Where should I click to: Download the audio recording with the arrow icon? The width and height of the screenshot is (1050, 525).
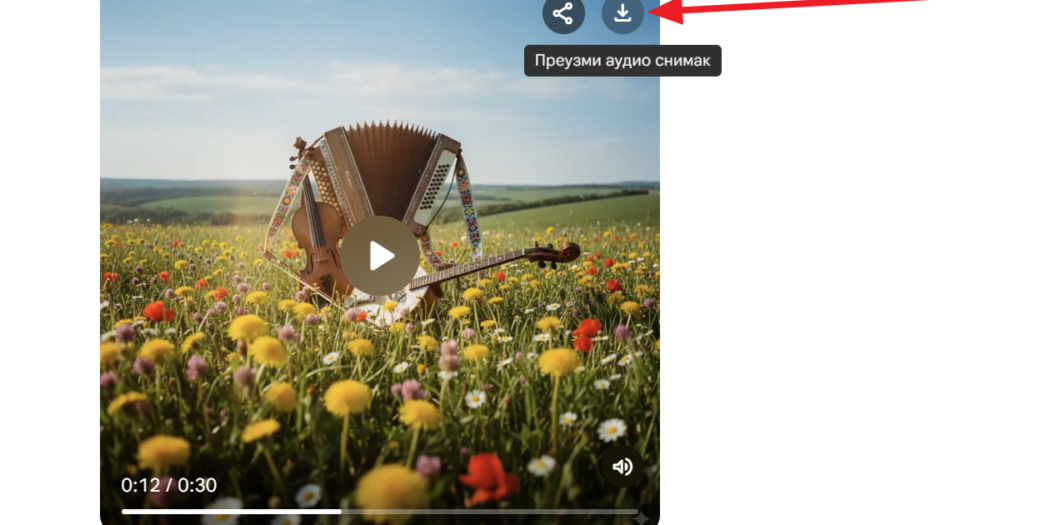(x=622, y=13)
